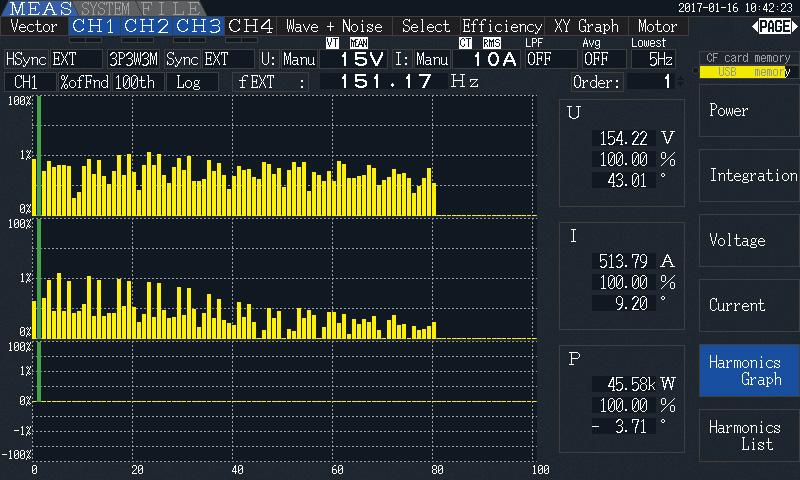Open the Harmonics List screen
The width and height of the screenshot is (800, 480).
(x=749, y=436)
